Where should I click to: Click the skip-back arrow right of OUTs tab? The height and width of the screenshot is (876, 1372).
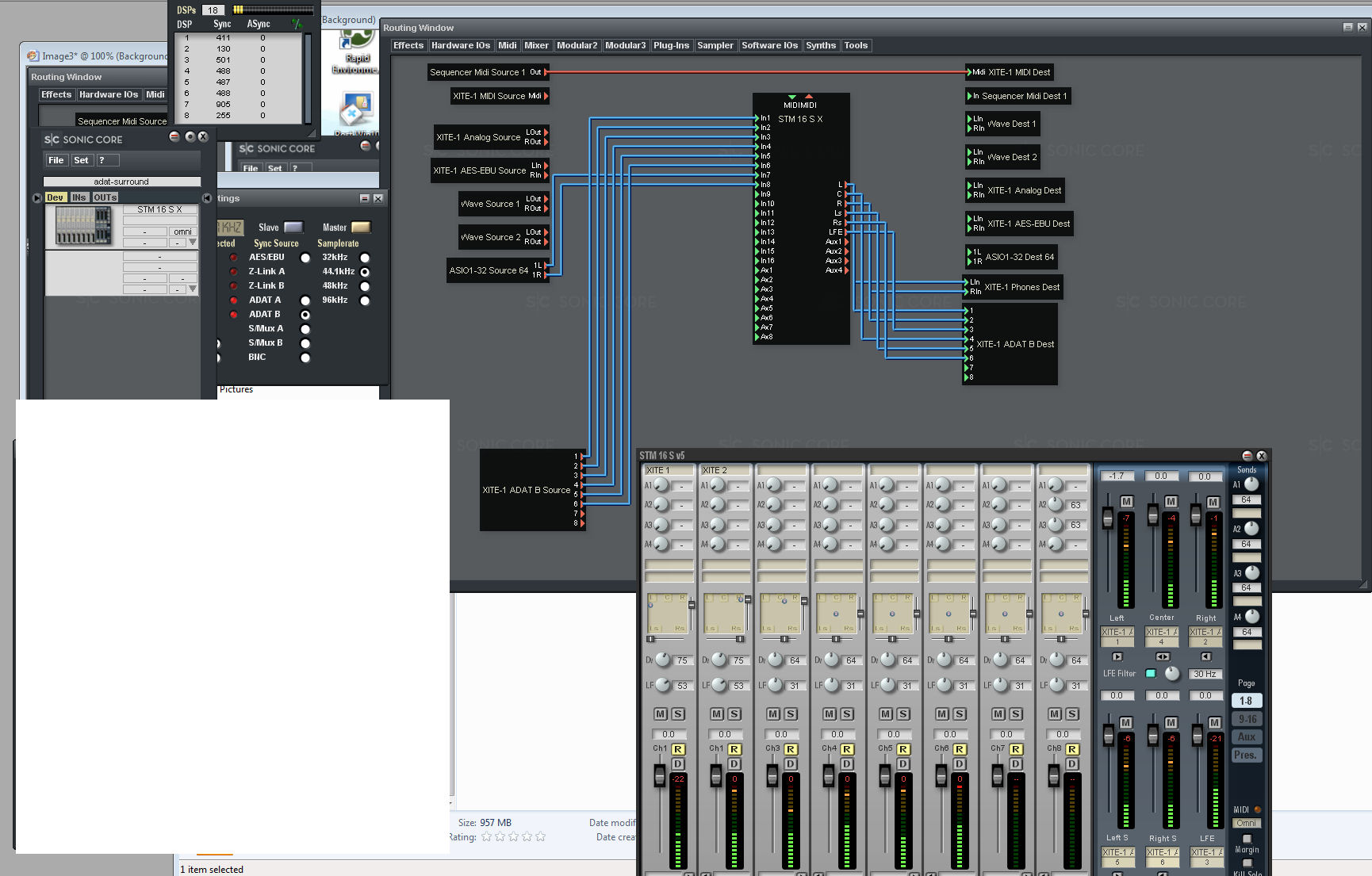207,198
